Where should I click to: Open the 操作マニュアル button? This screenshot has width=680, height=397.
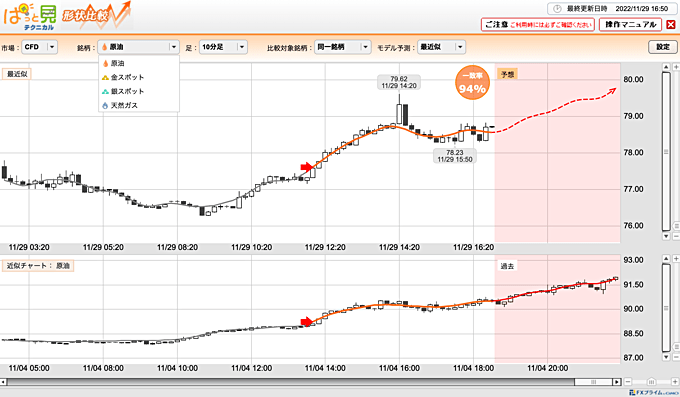coord(630,24)
